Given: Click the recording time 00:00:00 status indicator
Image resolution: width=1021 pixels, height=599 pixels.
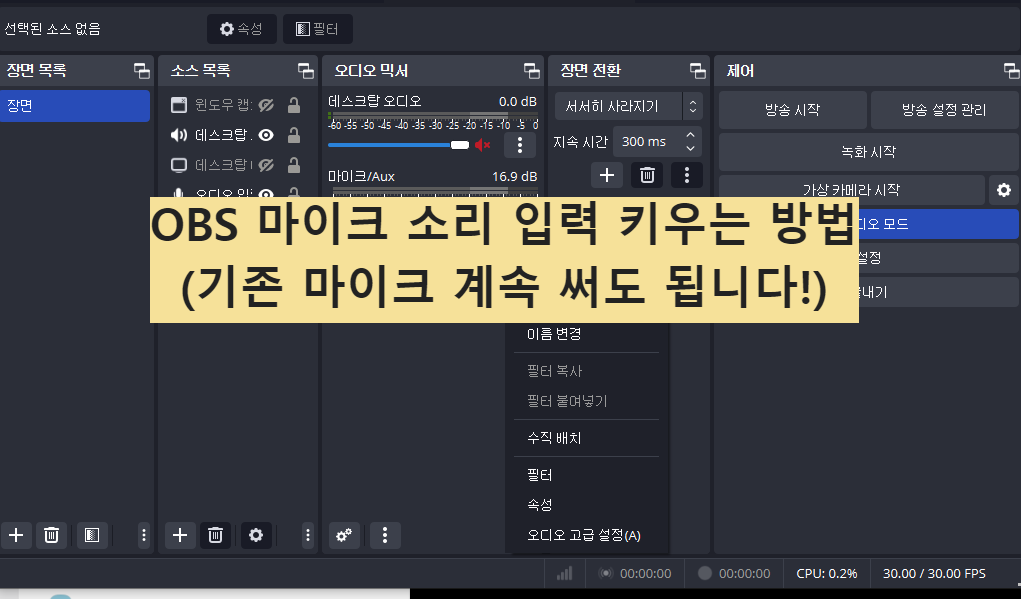Looking at the screenshot, I should 734,574.
